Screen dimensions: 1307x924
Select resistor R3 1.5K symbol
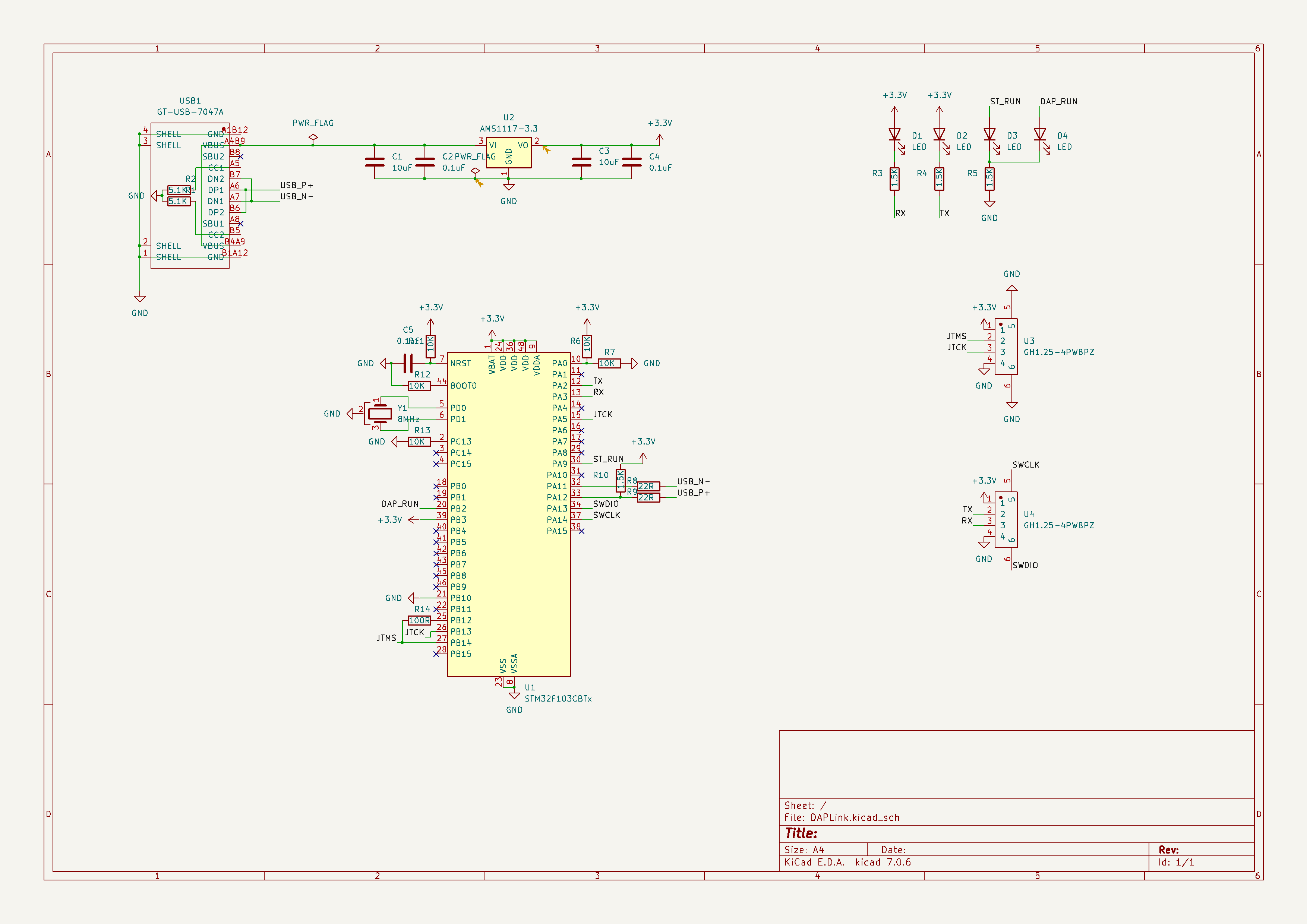point(895,179)
